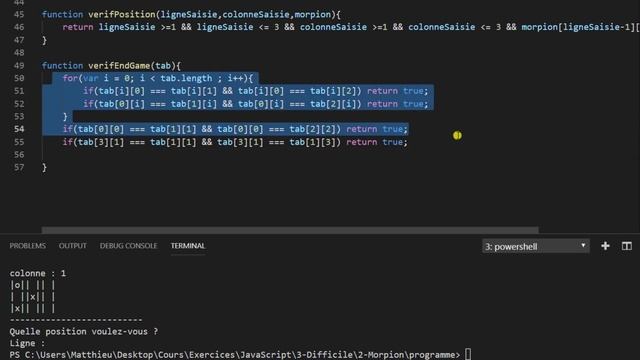Click 'tab[2][i]' on line 52
The height and width of the screenshot is (360, 640).
tap(333, 104)
